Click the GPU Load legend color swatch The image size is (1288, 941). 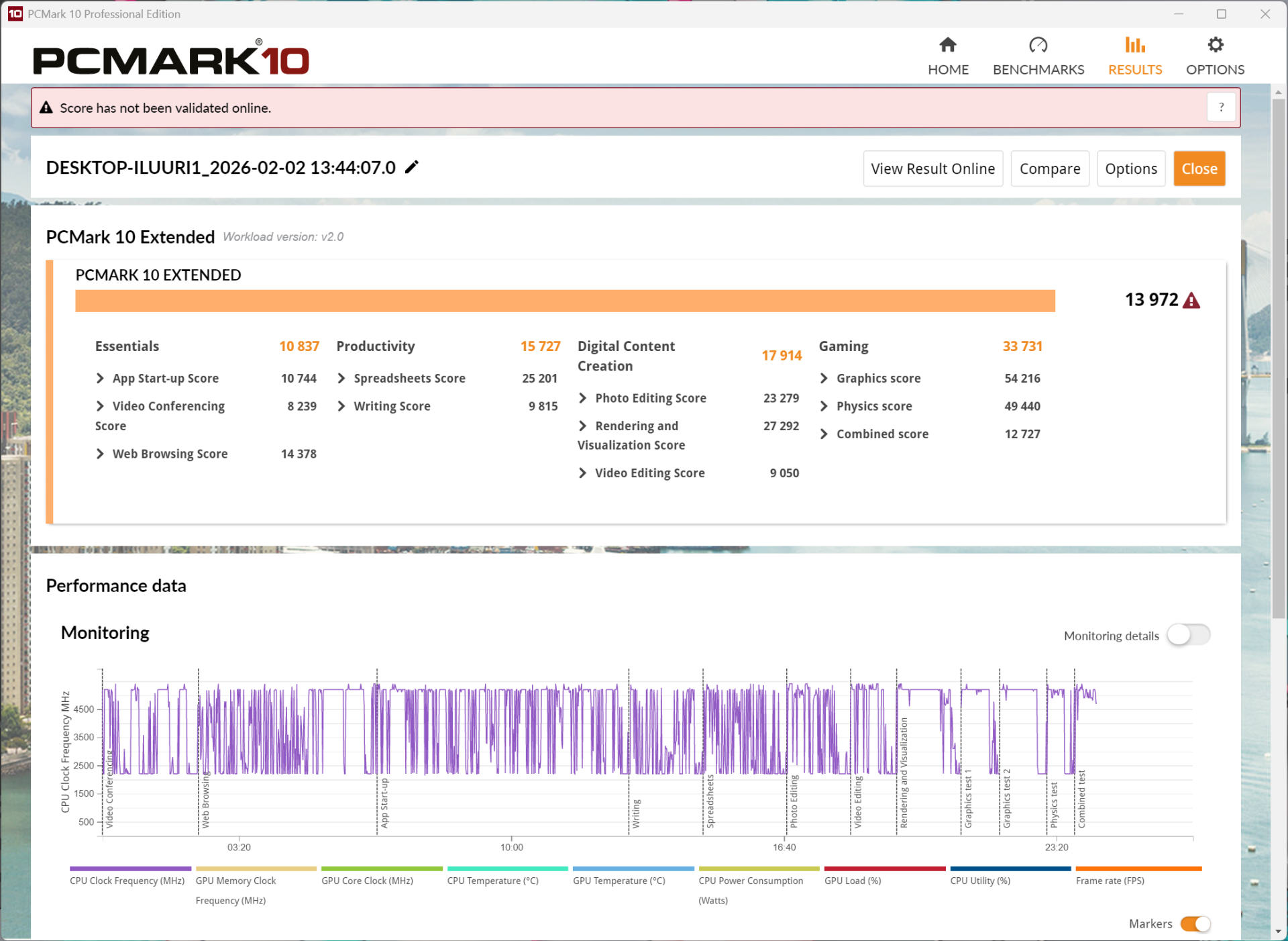(x=884, y=869)
